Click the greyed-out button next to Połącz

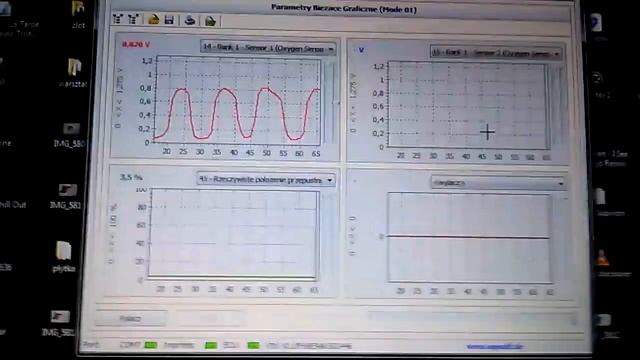click(208, 319)
